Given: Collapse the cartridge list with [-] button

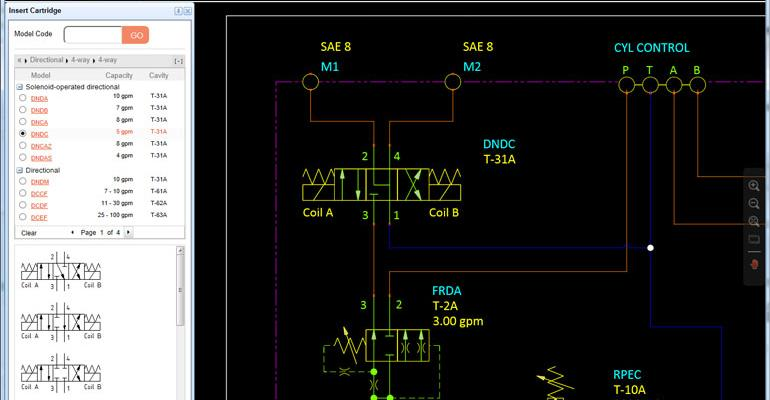Looking at the screenshot, I should click(x=178, y=61).
